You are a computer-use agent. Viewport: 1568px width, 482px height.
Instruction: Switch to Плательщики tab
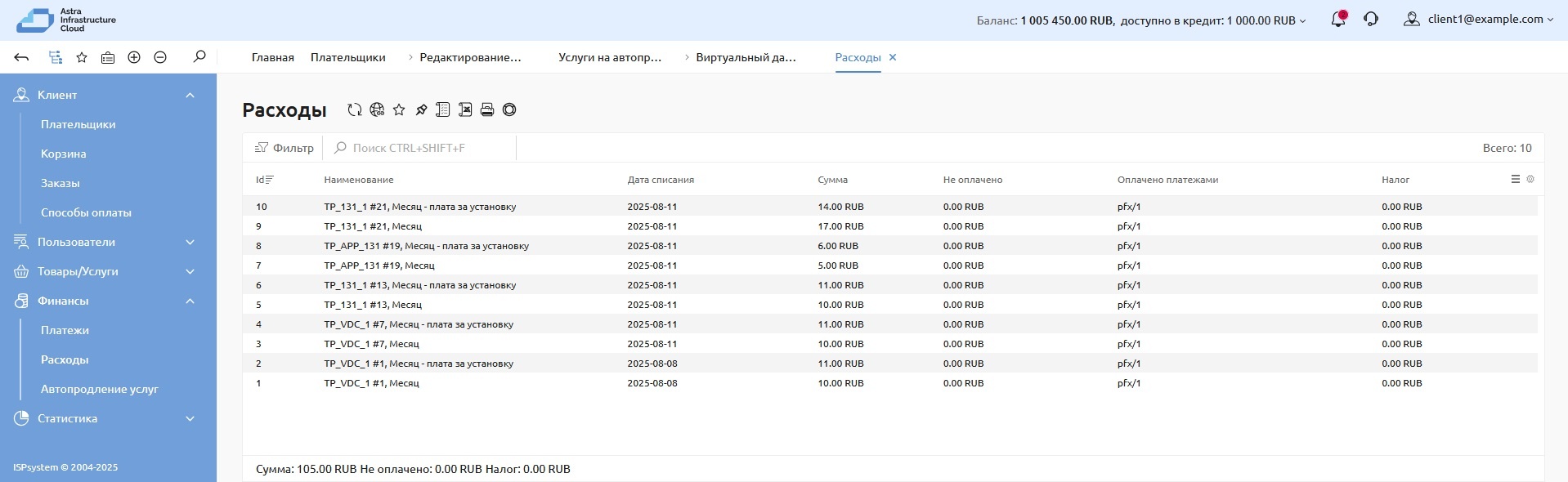[x=347, y=57]
